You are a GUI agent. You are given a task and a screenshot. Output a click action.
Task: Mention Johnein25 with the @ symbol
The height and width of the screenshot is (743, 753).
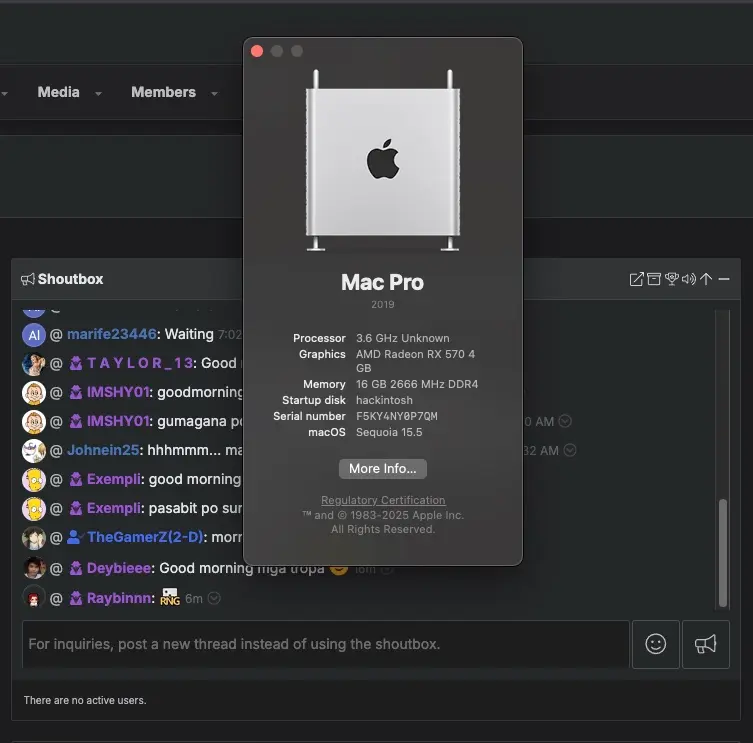point(56,451)
